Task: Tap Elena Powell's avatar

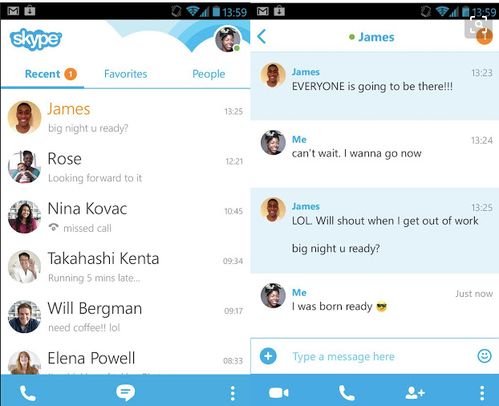Action: point(24,362)
